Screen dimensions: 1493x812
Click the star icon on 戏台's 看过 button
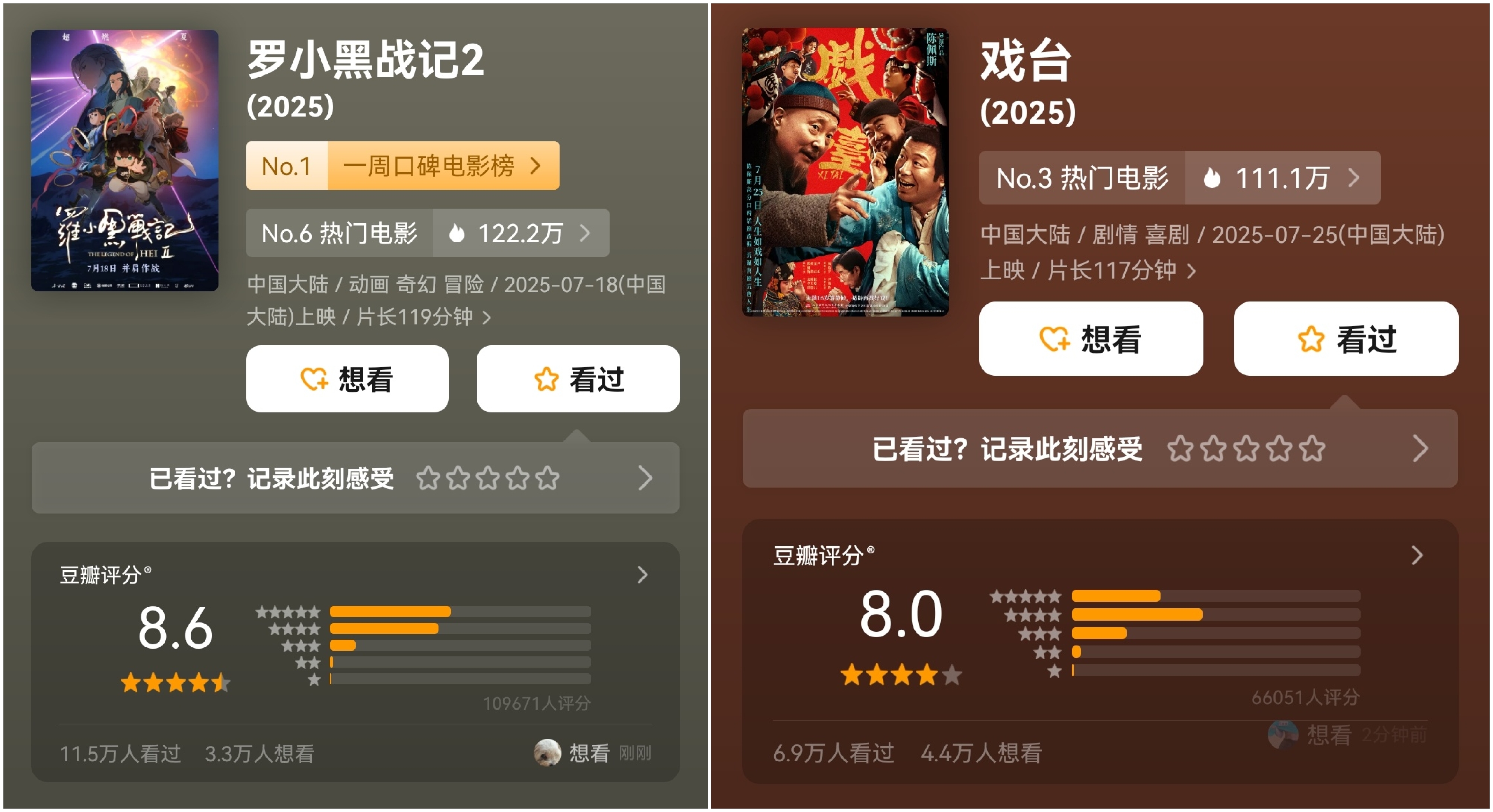1311,339
